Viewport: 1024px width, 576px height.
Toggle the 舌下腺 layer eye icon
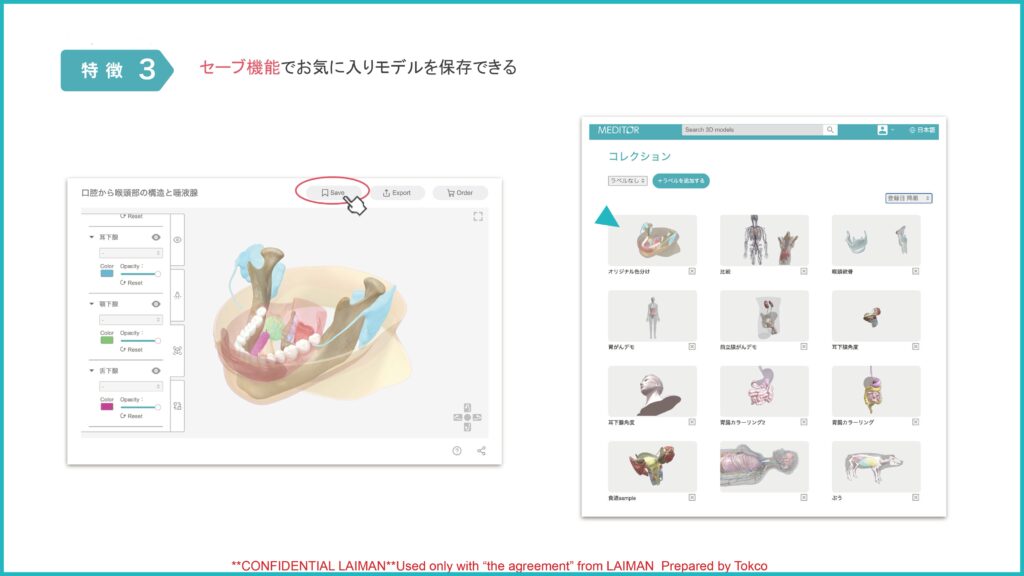pos(156,371)
